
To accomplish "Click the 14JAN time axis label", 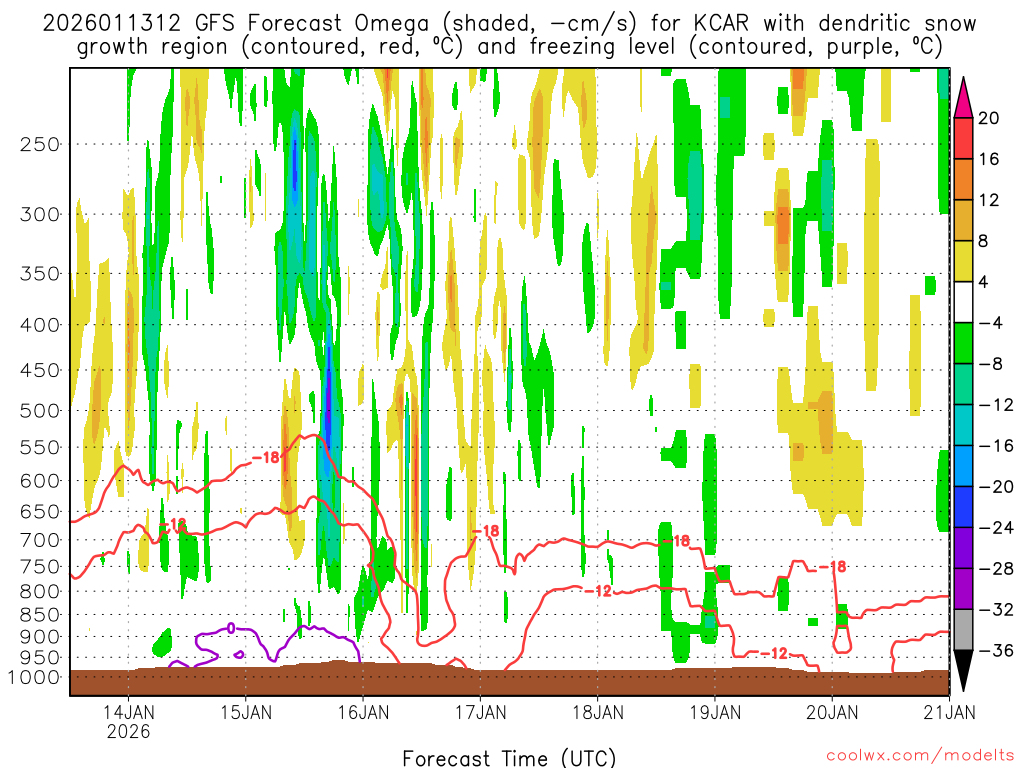I will (x=128, y=711).
